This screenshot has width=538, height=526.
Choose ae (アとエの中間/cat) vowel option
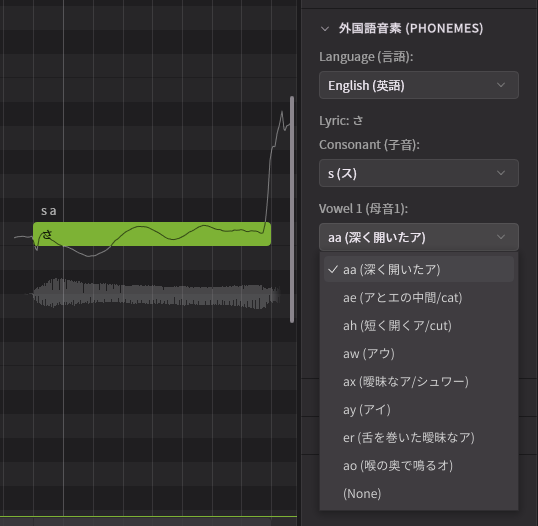tap(419, 297)
